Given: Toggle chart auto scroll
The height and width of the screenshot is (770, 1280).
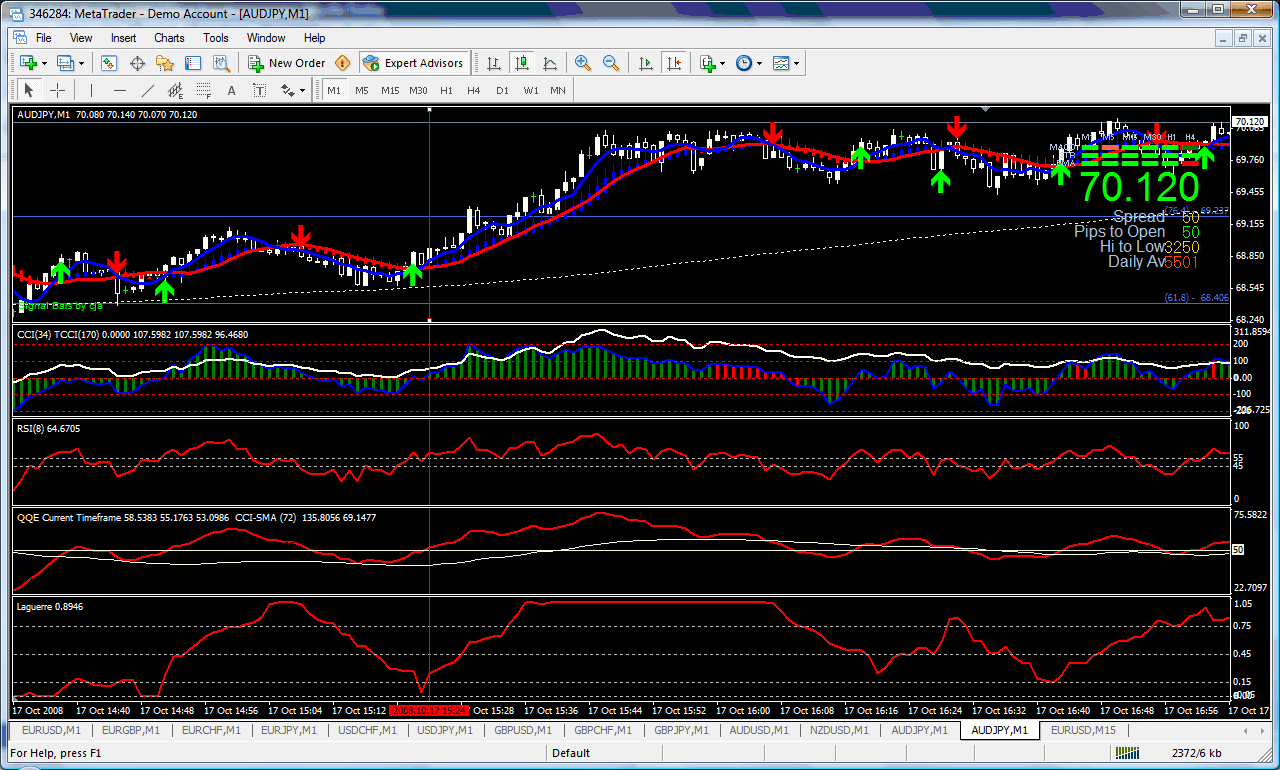Looking at the screenshot, I should pos(646,63).
